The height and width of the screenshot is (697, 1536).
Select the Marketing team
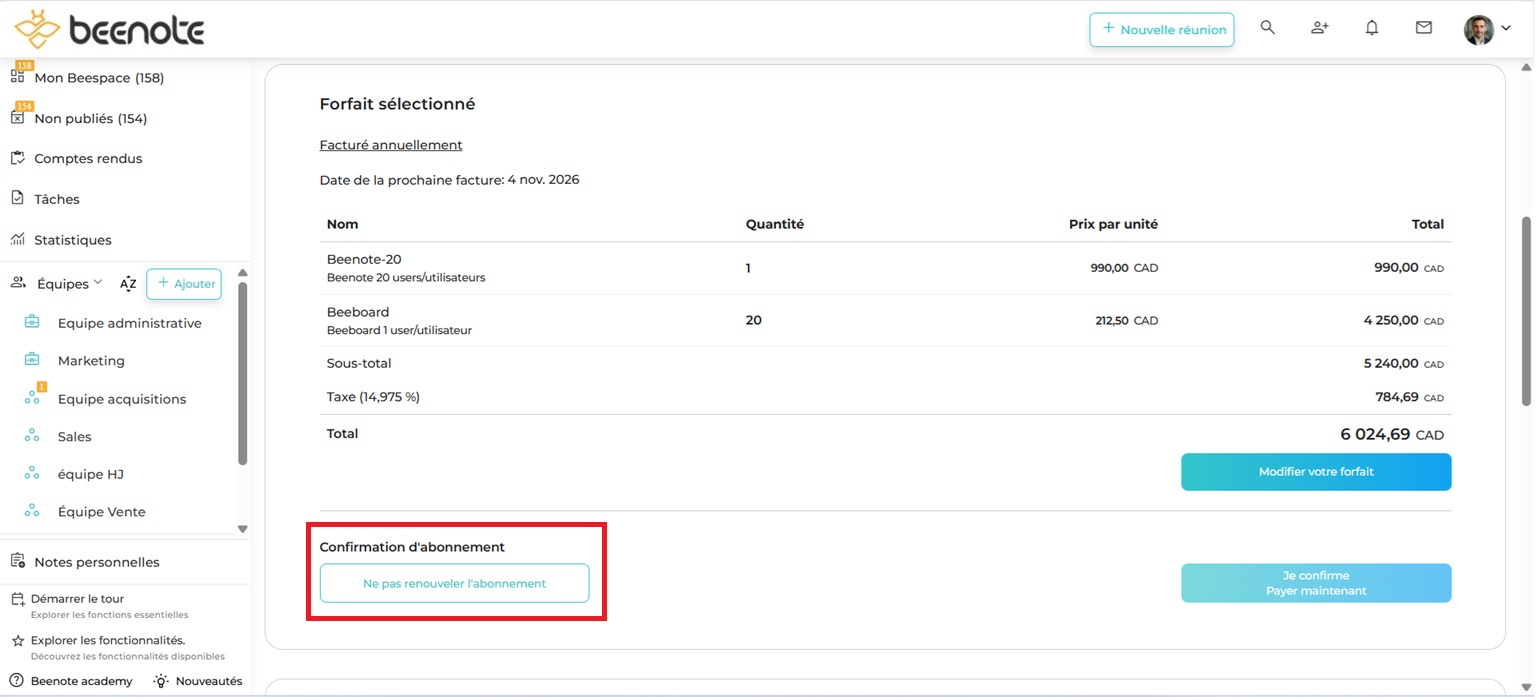click(91, 361)
